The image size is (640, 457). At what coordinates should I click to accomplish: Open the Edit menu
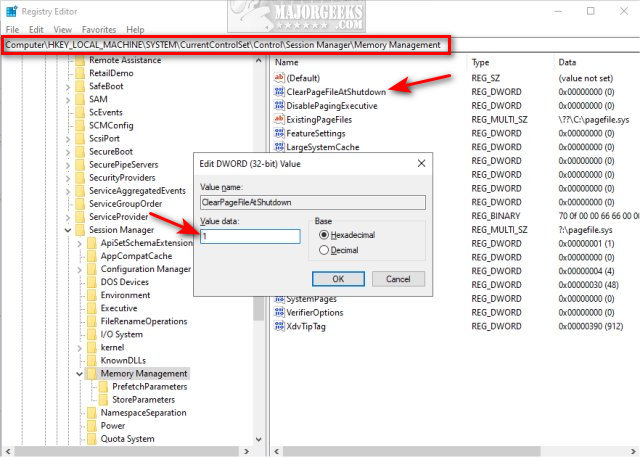(36, 30)
